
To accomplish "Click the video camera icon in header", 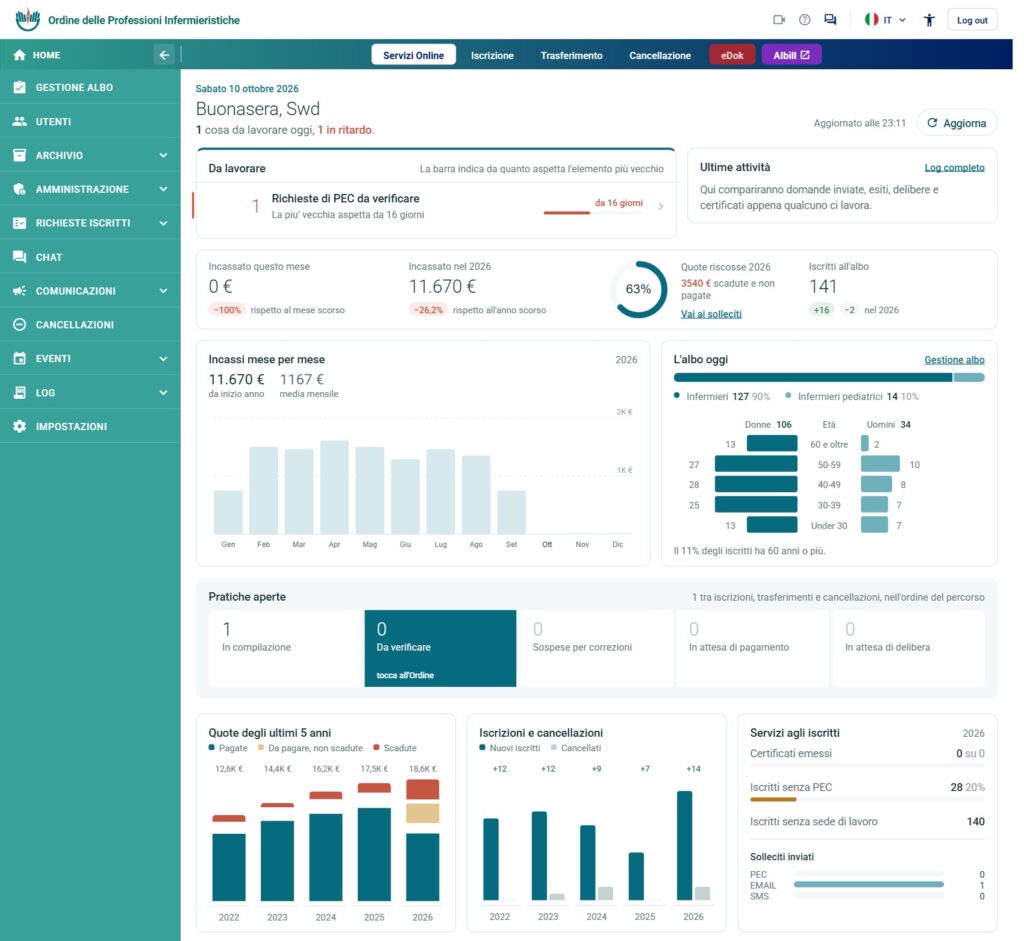I will pos(778,20).
